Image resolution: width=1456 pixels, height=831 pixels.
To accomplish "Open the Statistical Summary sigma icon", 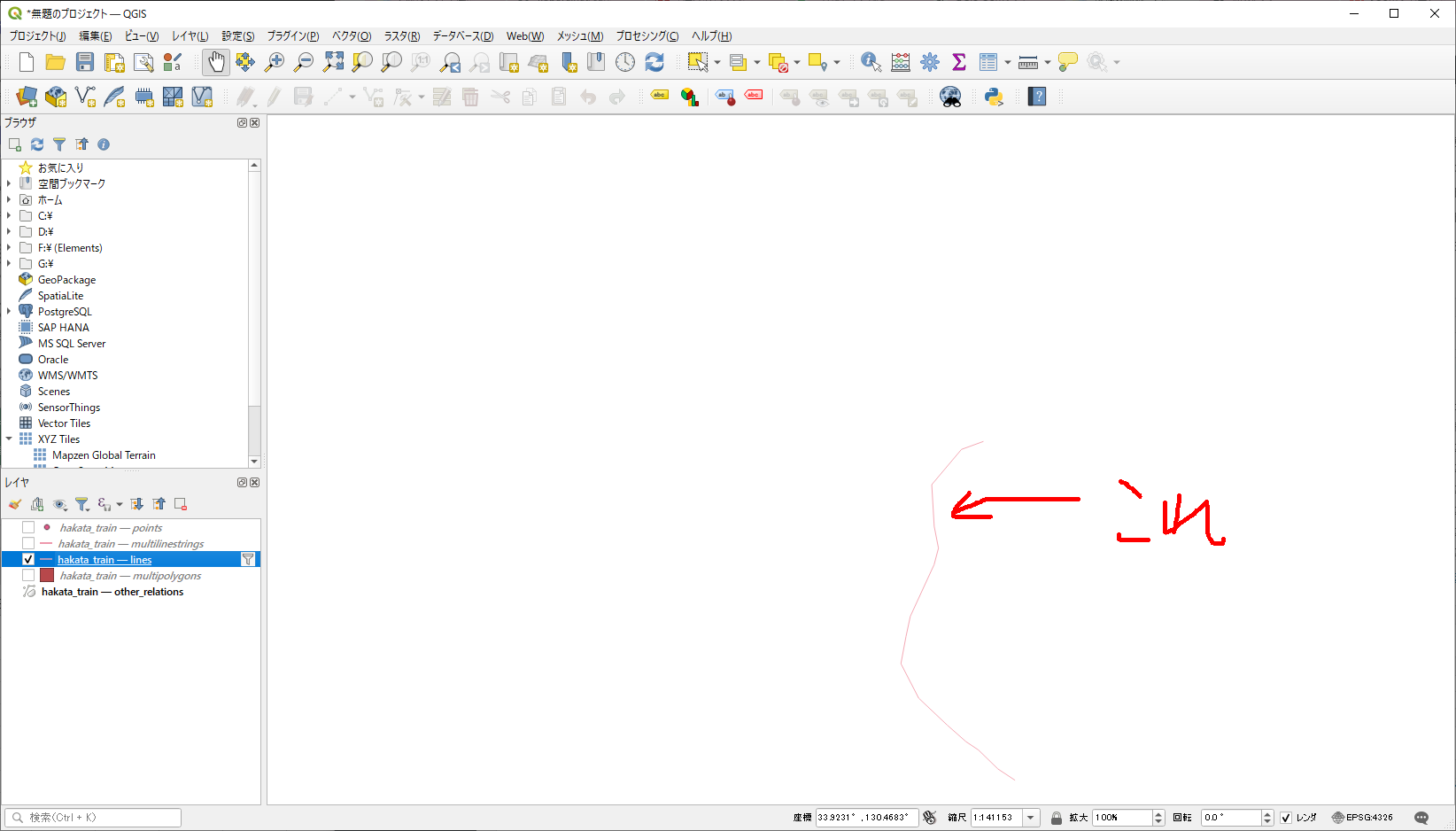I will pos(958,62).
